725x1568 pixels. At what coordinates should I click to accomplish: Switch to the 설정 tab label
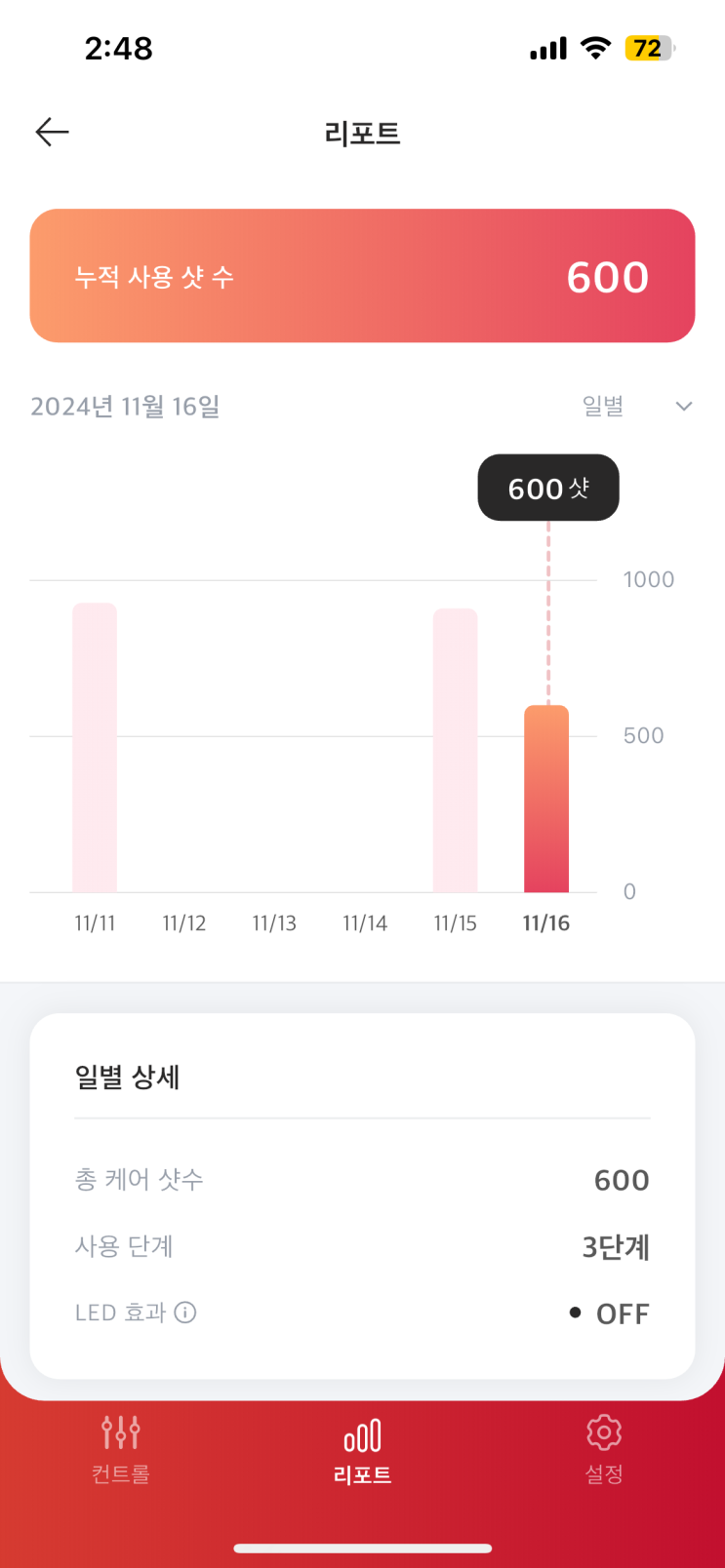click(604, 1474)
